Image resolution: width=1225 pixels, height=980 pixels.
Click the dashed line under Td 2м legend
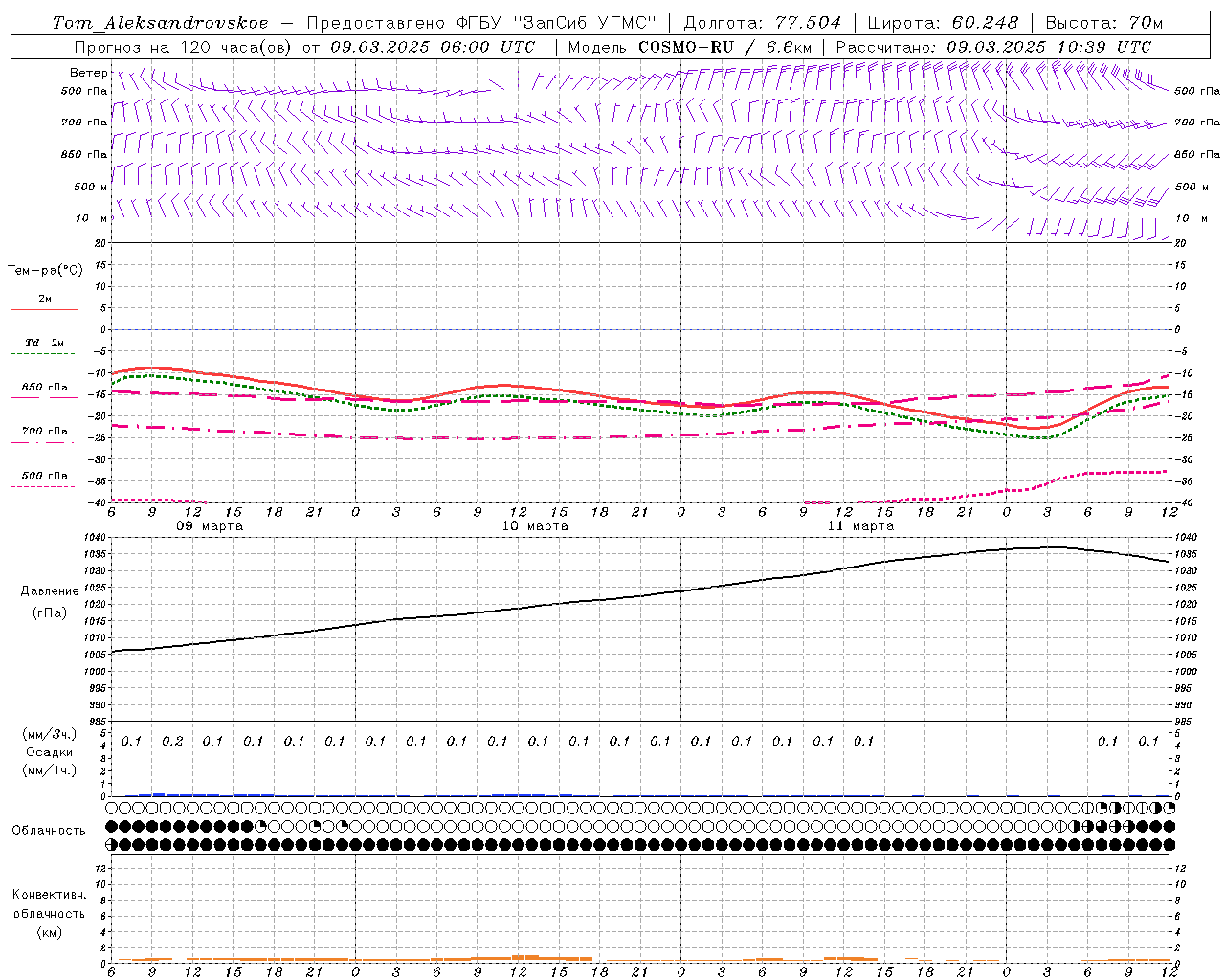tap(44, 354)
